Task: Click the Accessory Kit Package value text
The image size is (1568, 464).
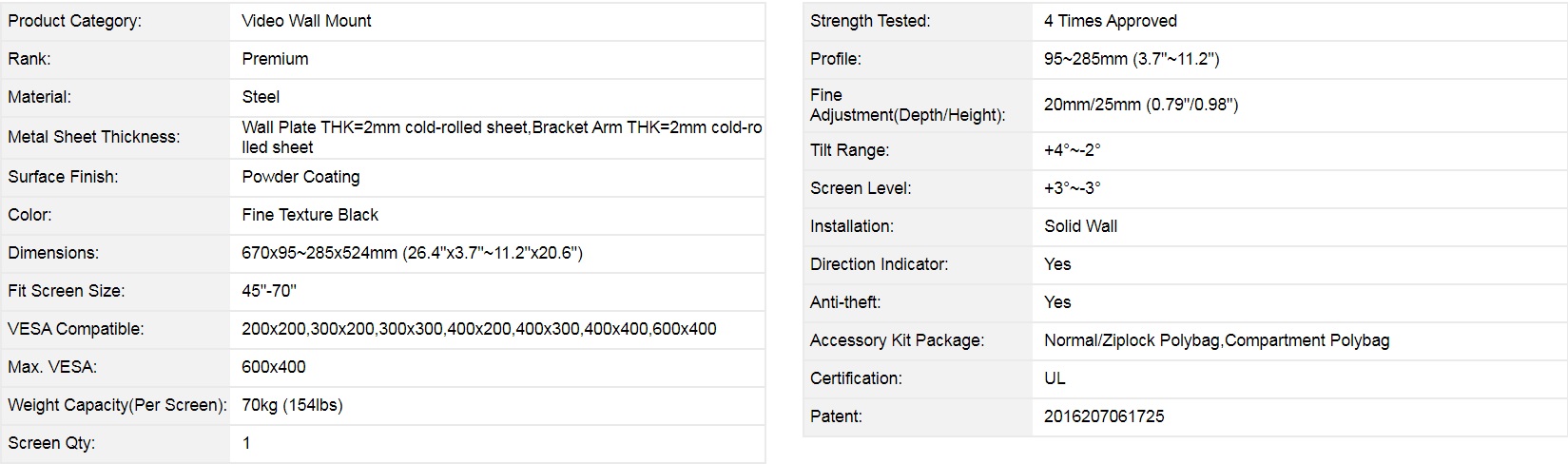Action: click(x=1216, y=340)
